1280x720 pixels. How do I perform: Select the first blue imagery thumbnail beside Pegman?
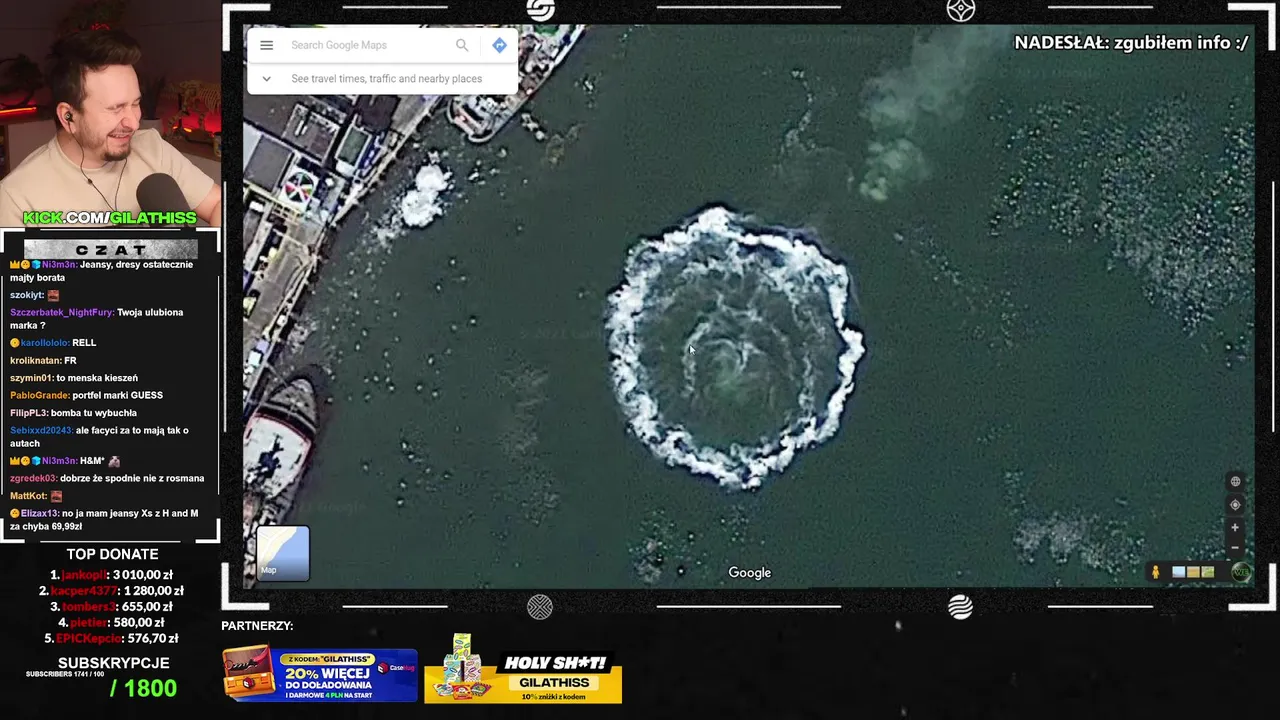(x=1178, y=572)
